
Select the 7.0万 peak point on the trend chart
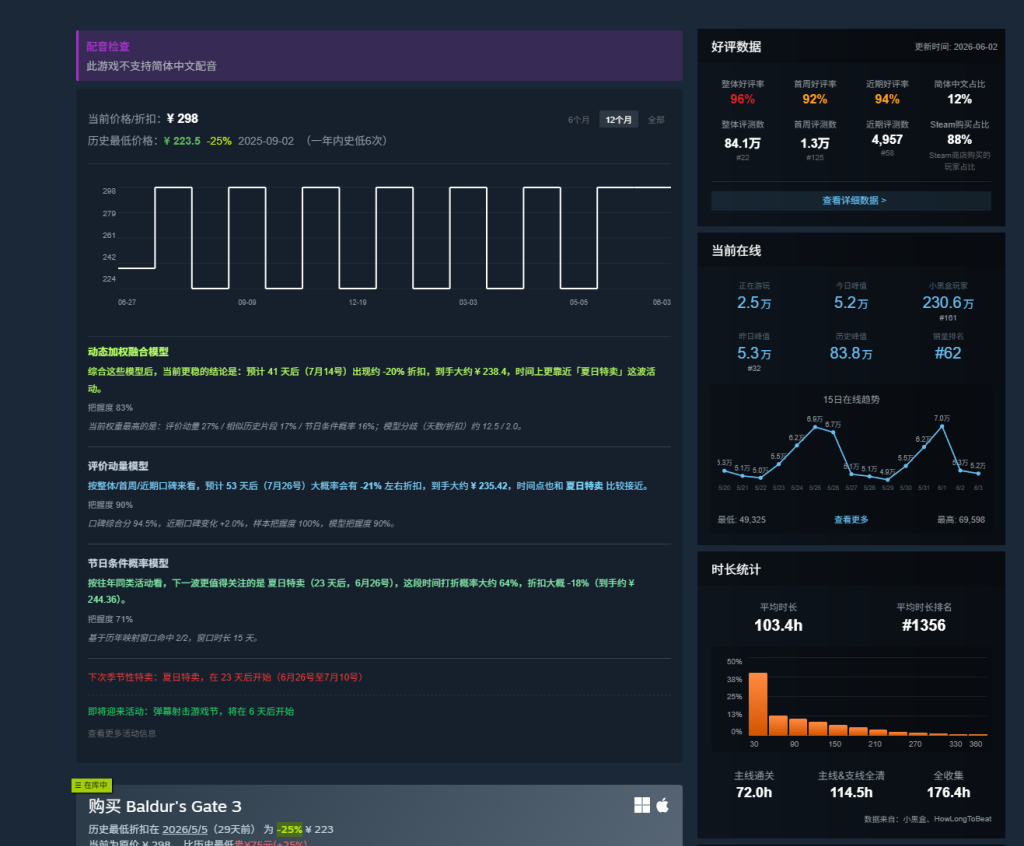click(942, 426)
